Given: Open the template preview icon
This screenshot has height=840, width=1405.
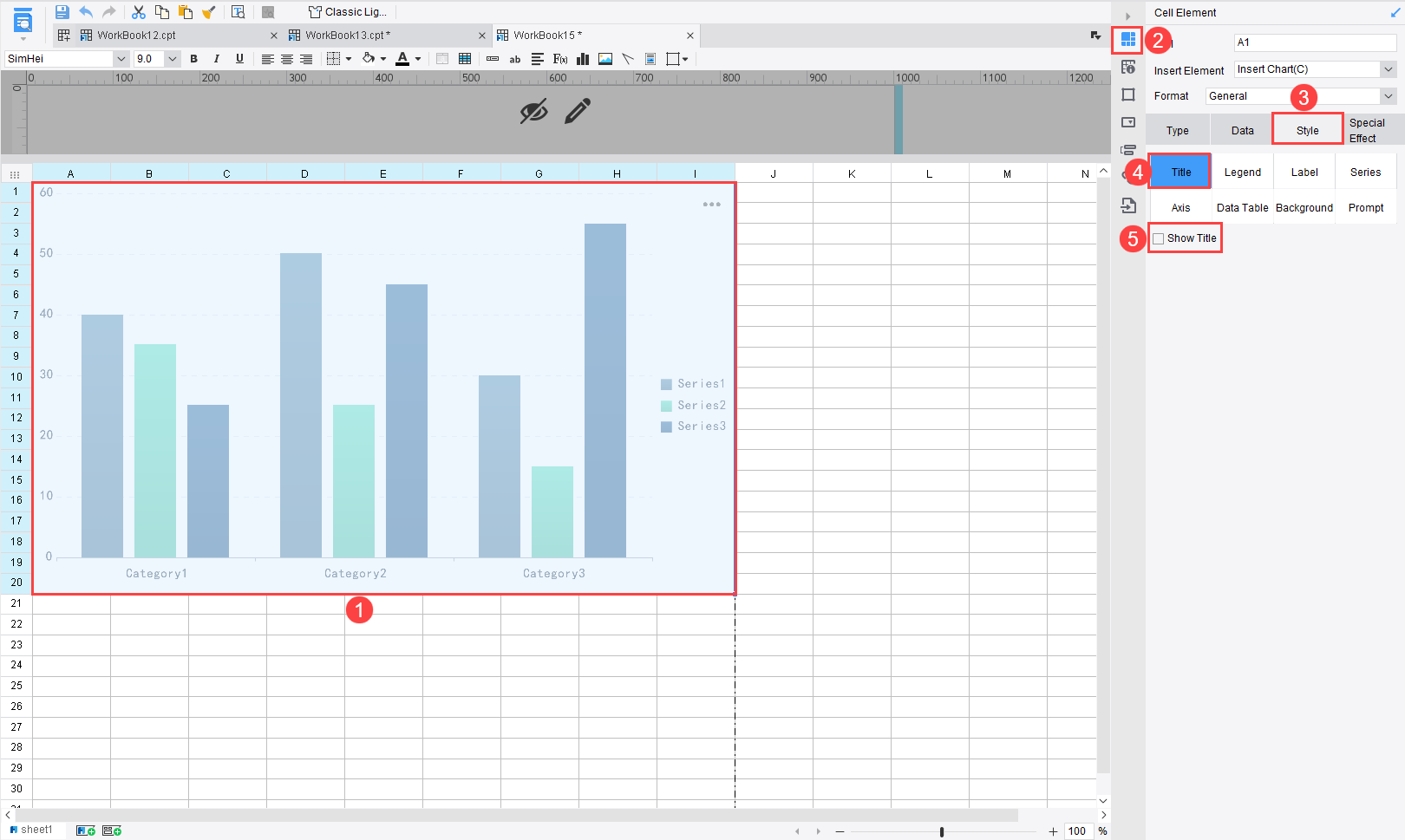Looking at the screenshot, I should click(x=239, y=12).
